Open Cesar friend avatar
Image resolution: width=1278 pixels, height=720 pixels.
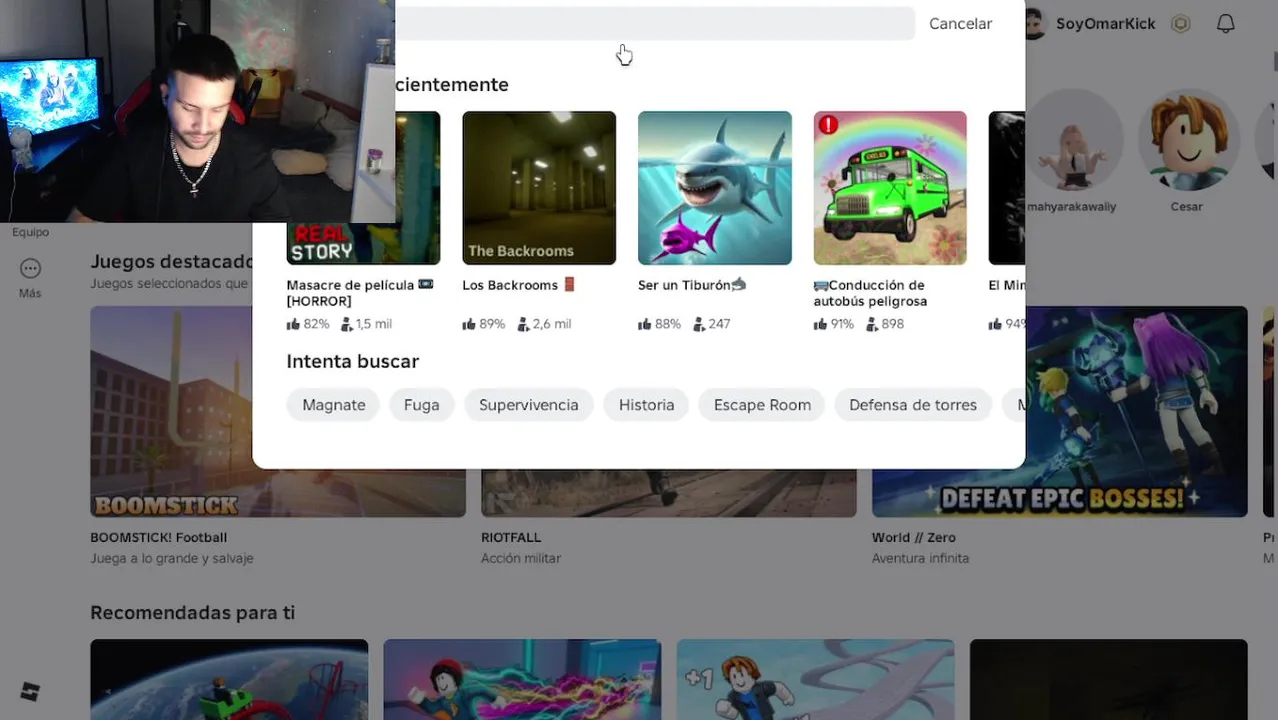coord(1187,140)
